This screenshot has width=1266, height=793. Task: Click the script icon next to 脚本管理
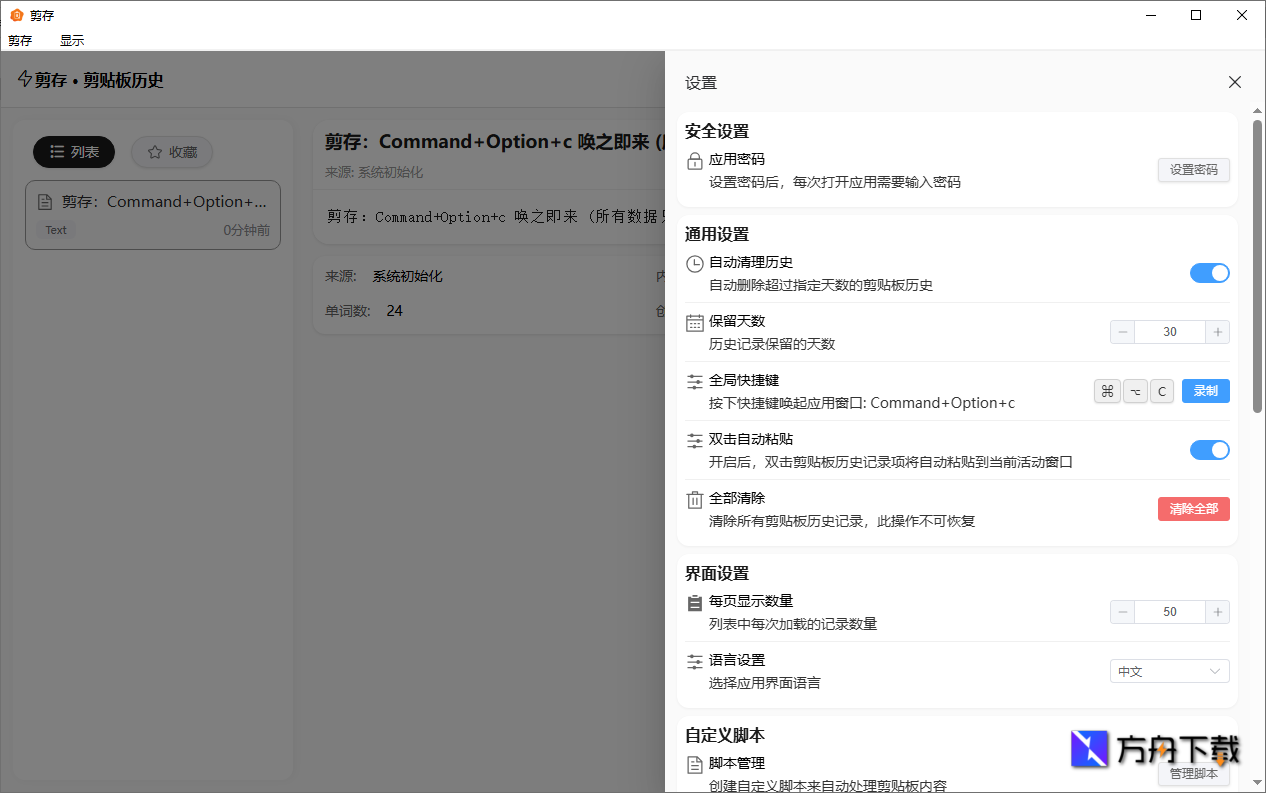coord(695,761)
